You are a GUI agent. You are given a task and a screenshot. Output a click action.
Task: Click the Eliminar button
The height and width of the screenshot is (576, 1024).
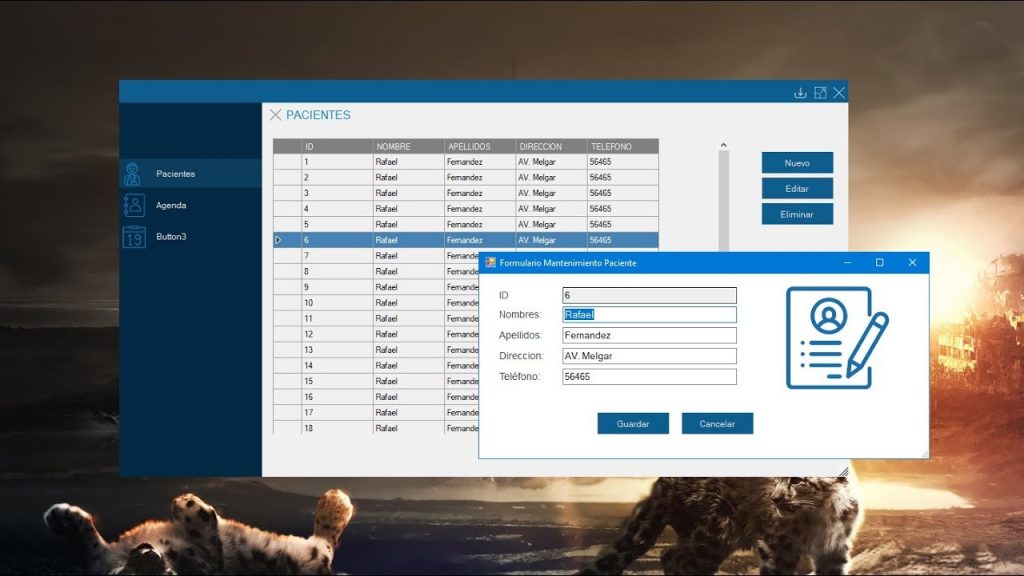[797, 213]
